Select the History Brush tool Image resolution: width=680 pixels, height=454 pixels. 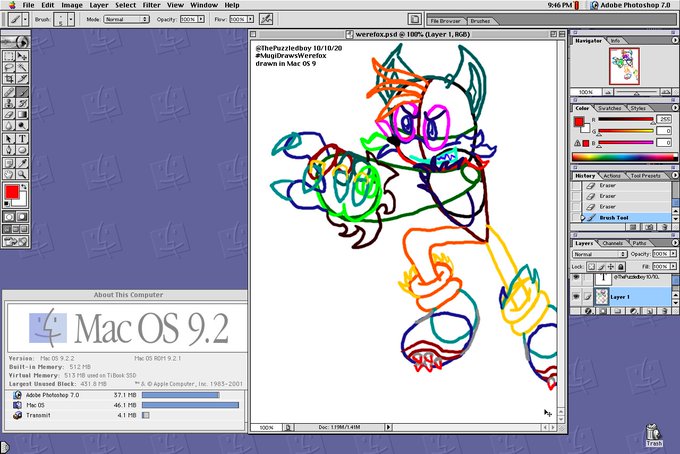point(22,103)
